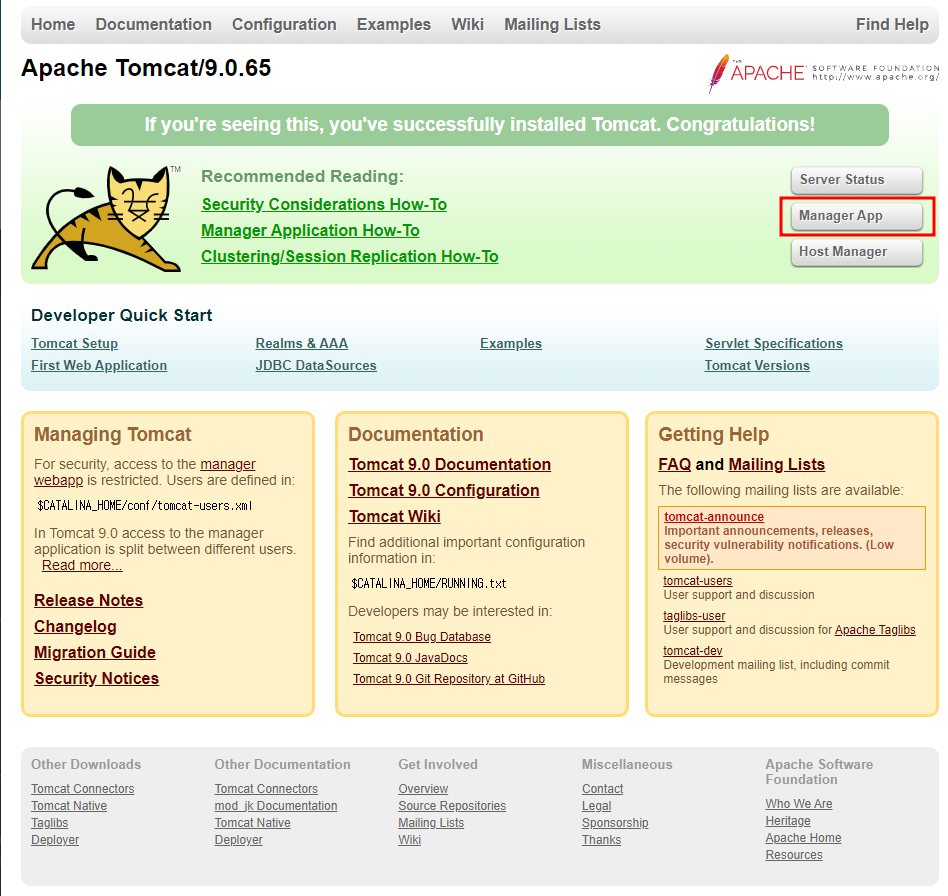Open Examples link under Developer Quick Start
948x896 pixels.
click(511, 343)
